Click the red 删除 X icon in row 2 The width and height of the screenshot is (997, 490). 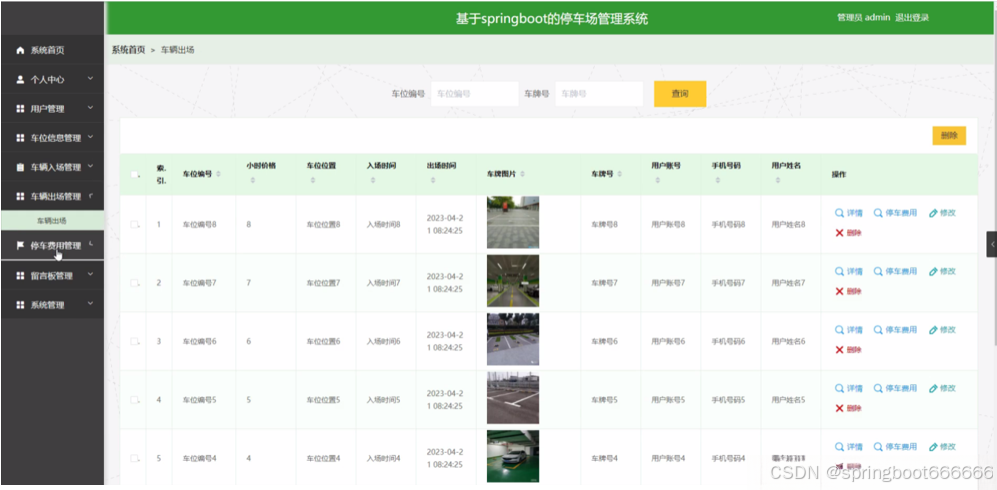coord(839,292)
